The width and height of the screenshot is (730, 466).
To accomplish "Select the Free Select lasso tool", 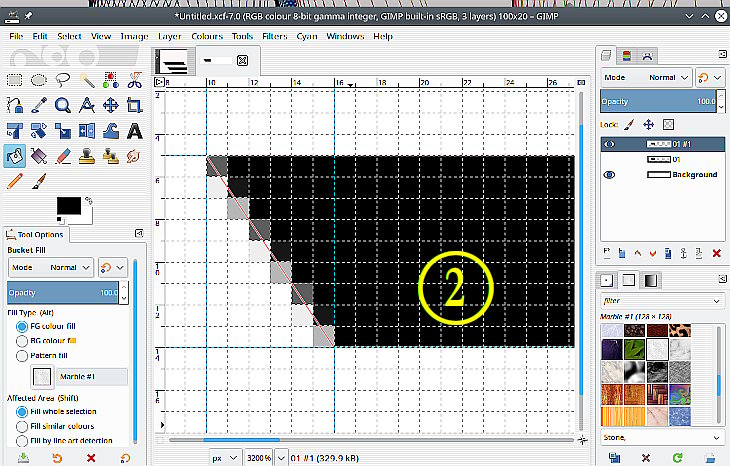I will tap(63, 80).
